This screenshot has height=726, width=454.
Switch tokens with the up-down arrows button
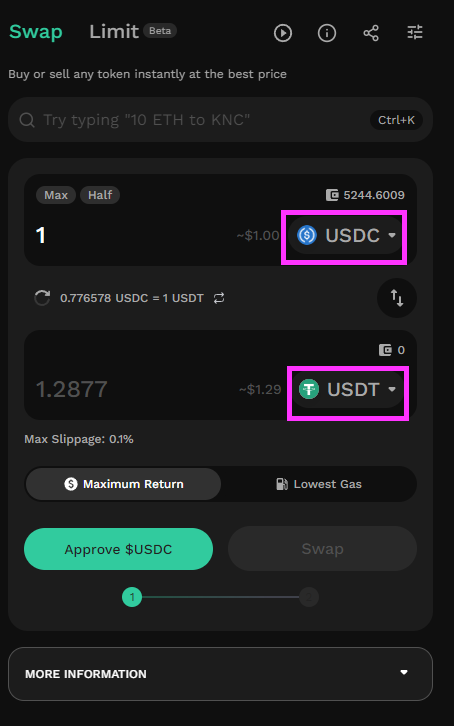tap(397, 298)
